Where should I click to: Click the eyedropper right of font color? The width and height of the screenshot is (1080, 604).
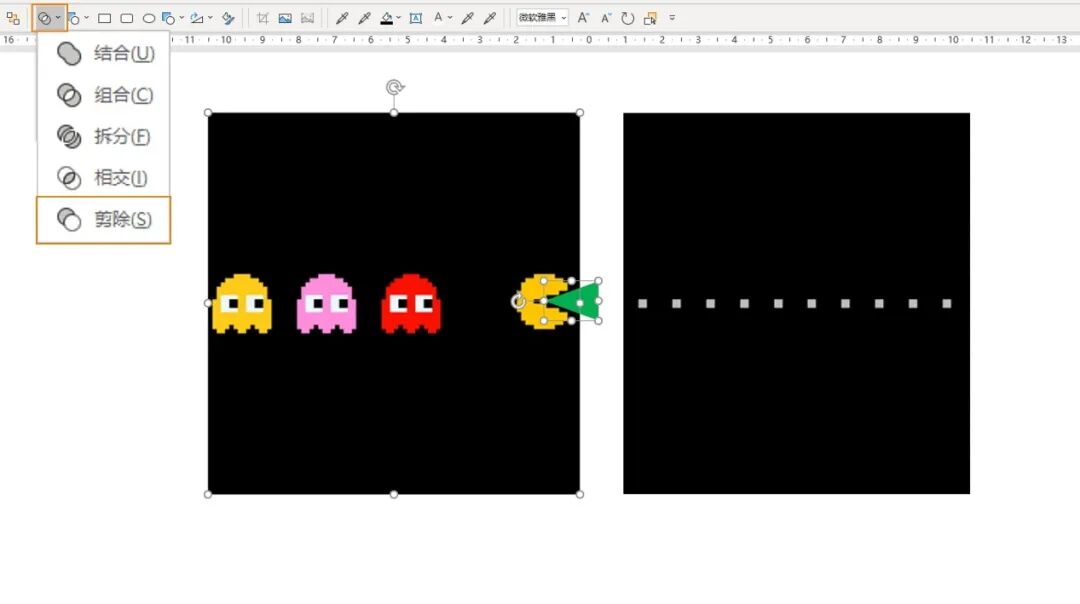pos(468,19)
